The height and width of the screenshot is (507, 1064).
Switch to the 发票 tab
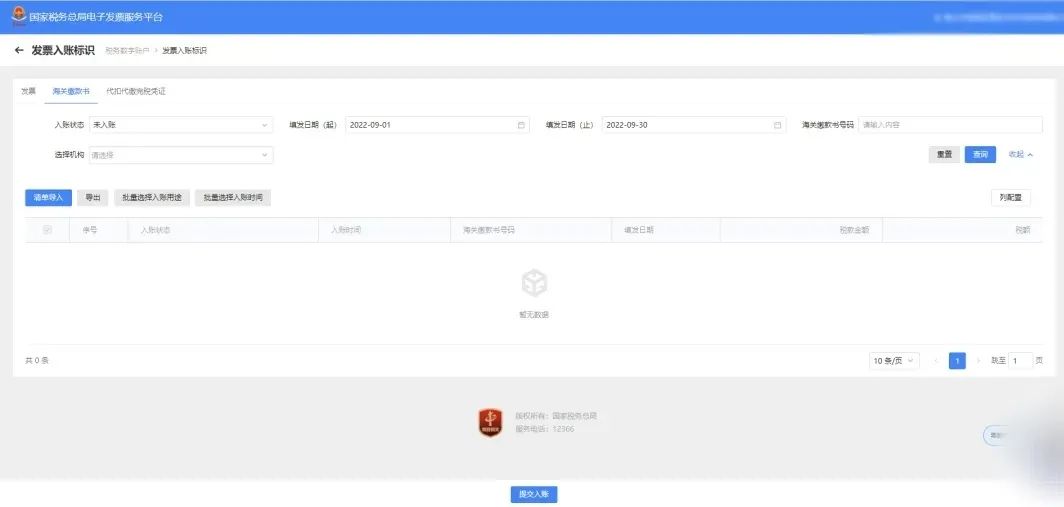coord(28,91)
